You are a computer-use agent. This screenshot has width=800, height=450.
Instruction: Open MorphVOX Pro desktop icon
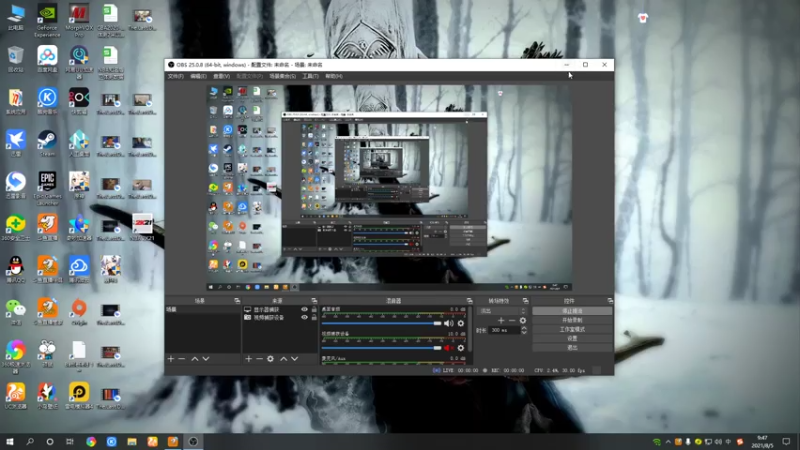pos(79,20)
